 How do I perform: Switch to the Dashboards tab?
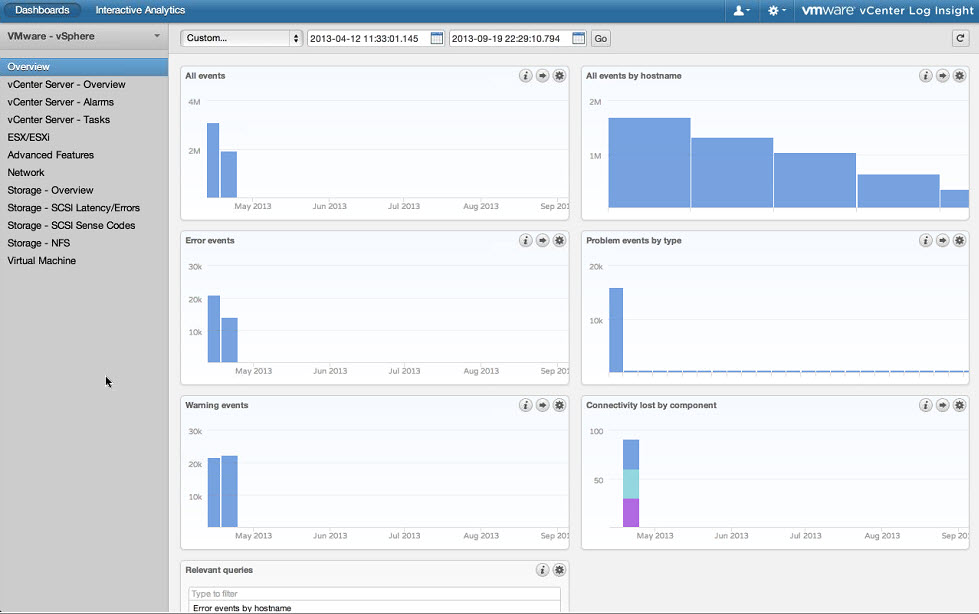coord(42,10)
